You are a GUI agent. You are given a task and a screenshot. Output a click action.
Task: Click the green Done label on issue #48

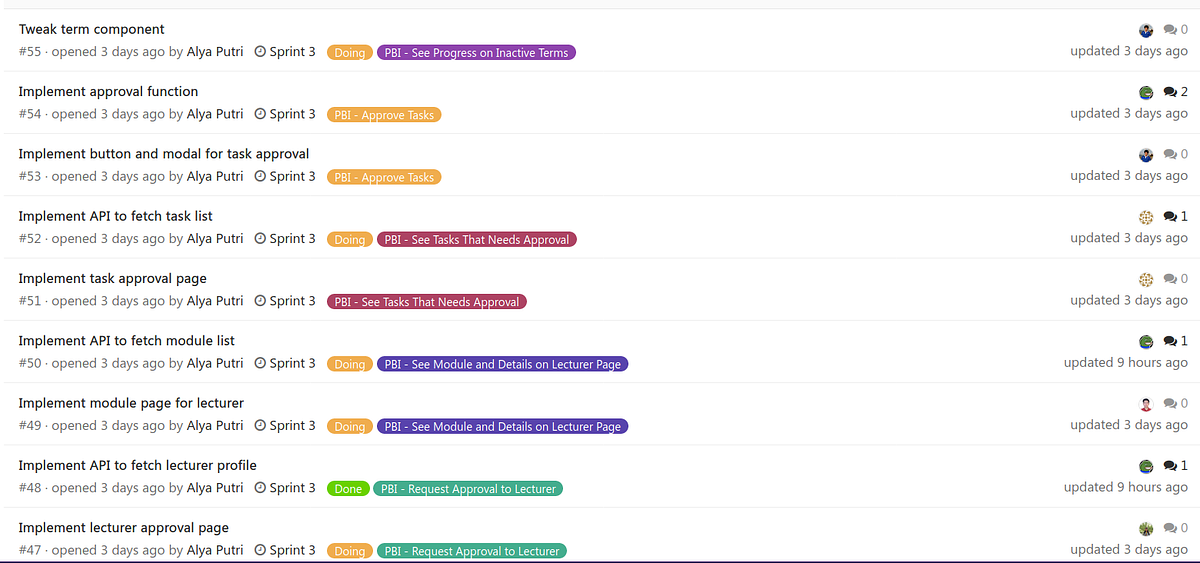coord(348,489)
